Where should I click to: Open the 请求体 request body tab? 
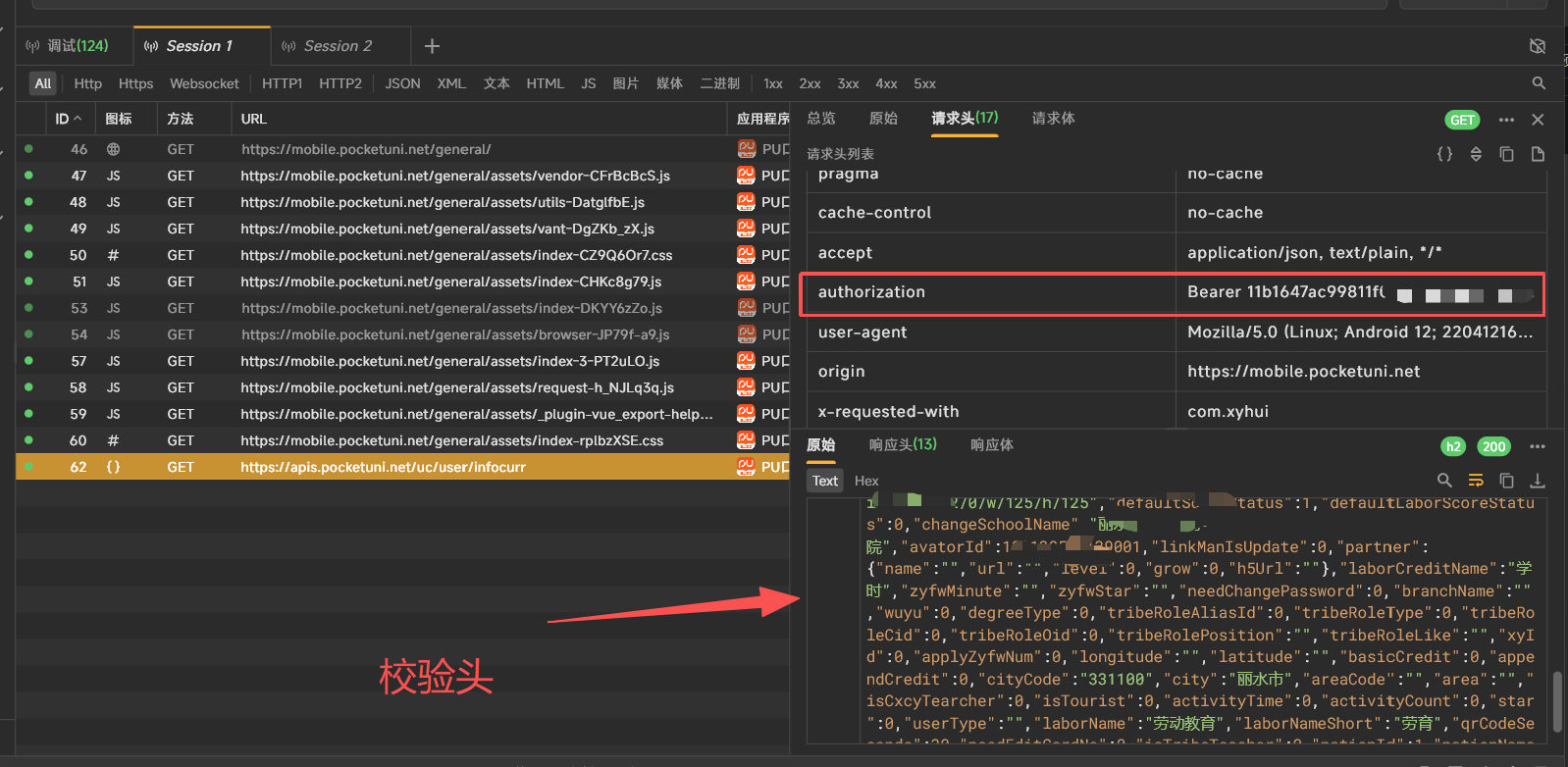(x=1053, y=118)
